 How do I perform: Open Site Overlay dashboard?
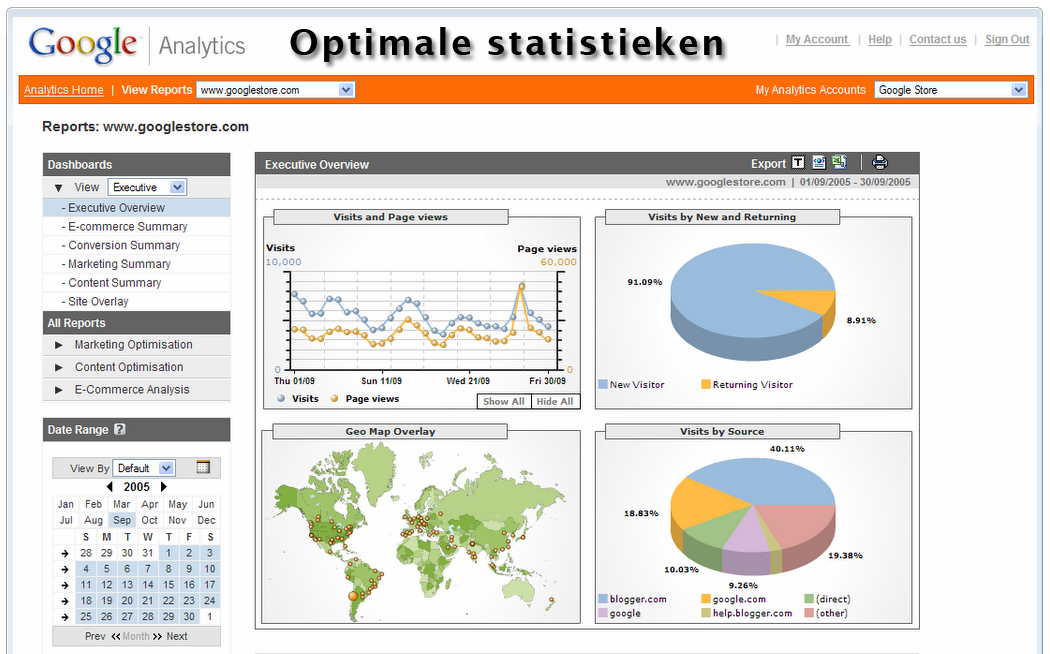[x=137, y=301]
